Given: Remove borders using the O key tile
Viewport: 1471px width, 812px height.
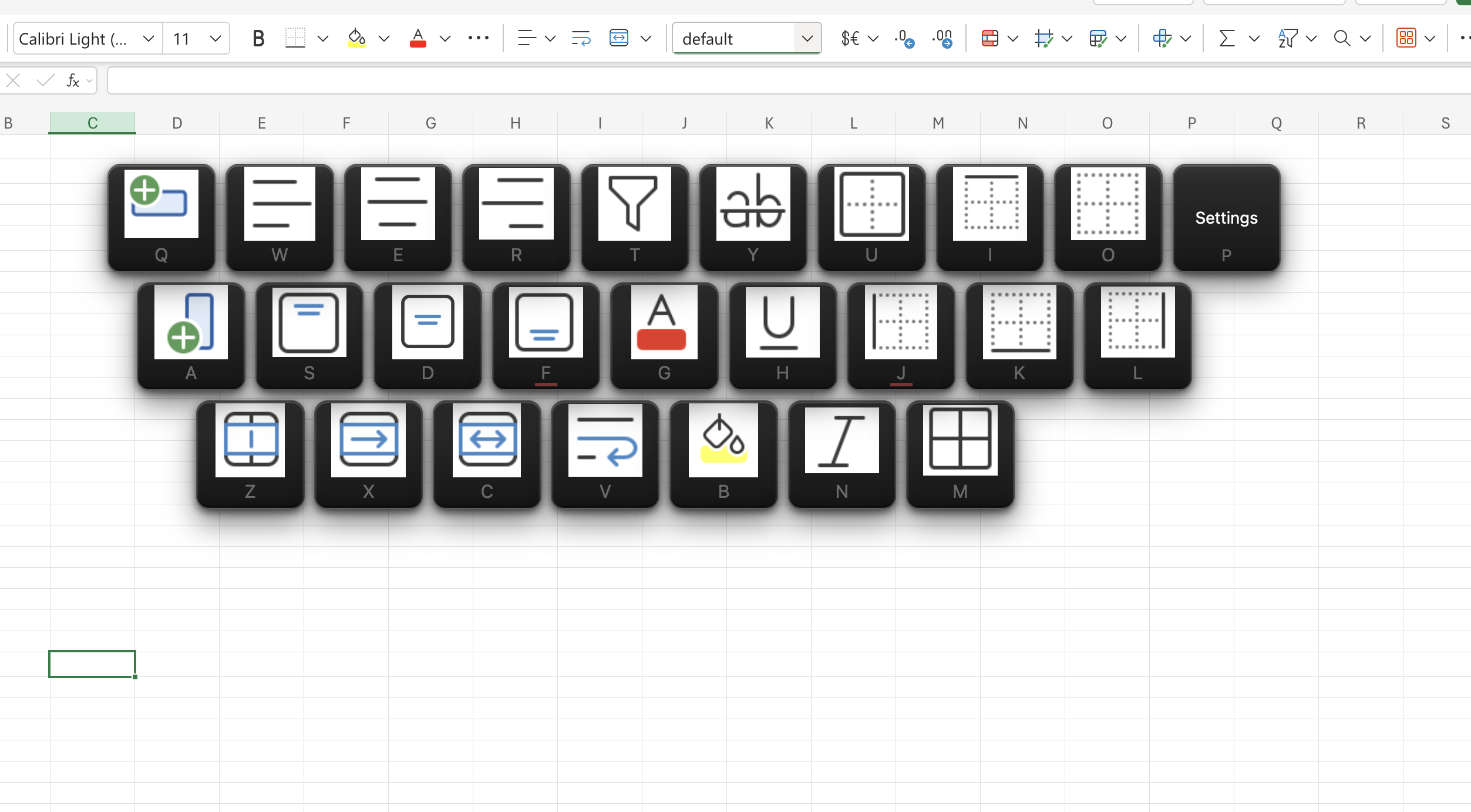Looking at the screenshot, I should click(1108, 218).
